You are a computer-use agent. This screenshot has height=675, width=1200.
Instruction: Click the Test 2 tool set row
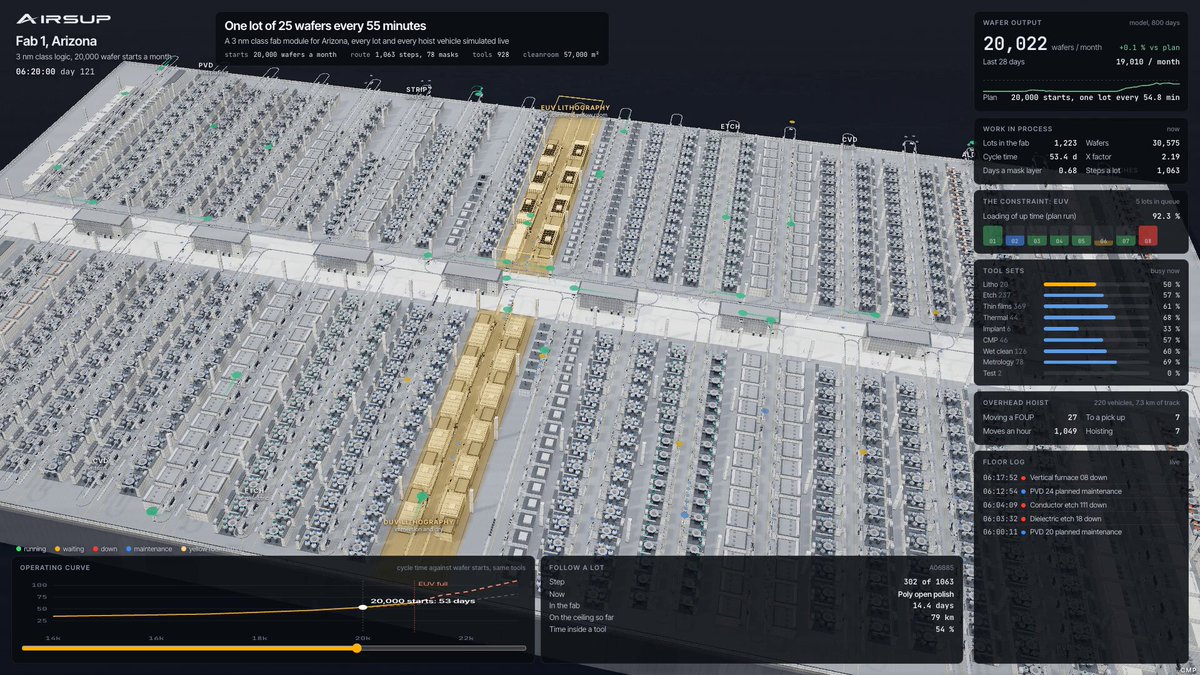tap(1081, 373)
